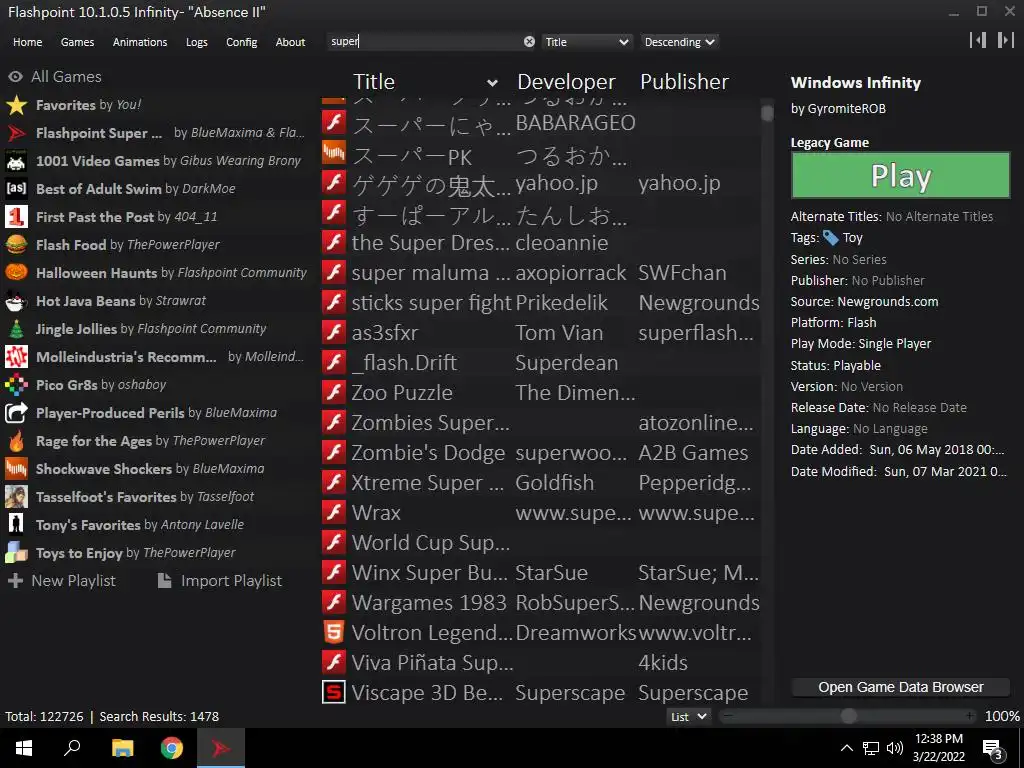This screenshot has width=1024, height=768.
Task: Click the Tony's Favorites playlist icon
Action: click(x=16, y=525)
